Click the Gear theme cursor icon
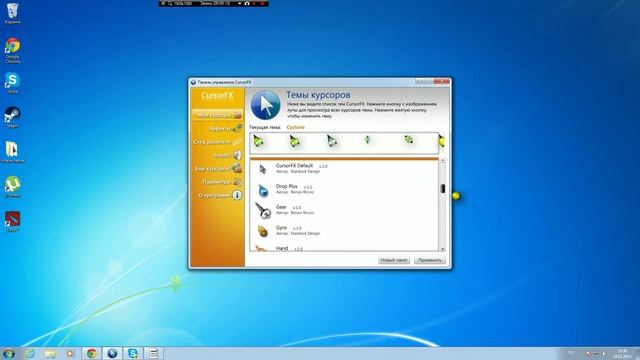The width and height of the screenshot is (640, 360). click(x=263, y=210)
